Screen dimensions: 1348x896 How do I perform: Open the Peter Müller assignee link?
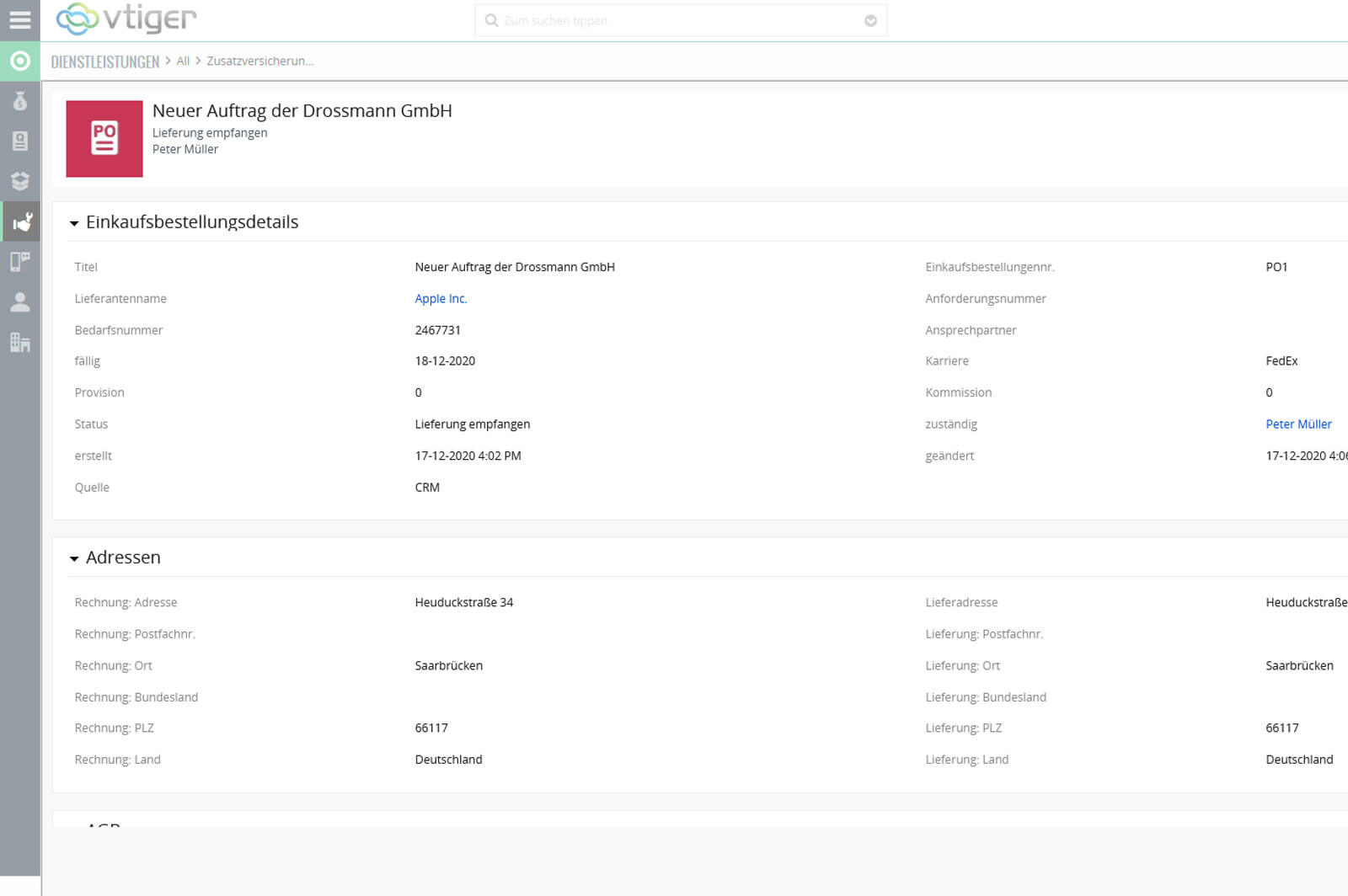click(x=1298, y=424)
